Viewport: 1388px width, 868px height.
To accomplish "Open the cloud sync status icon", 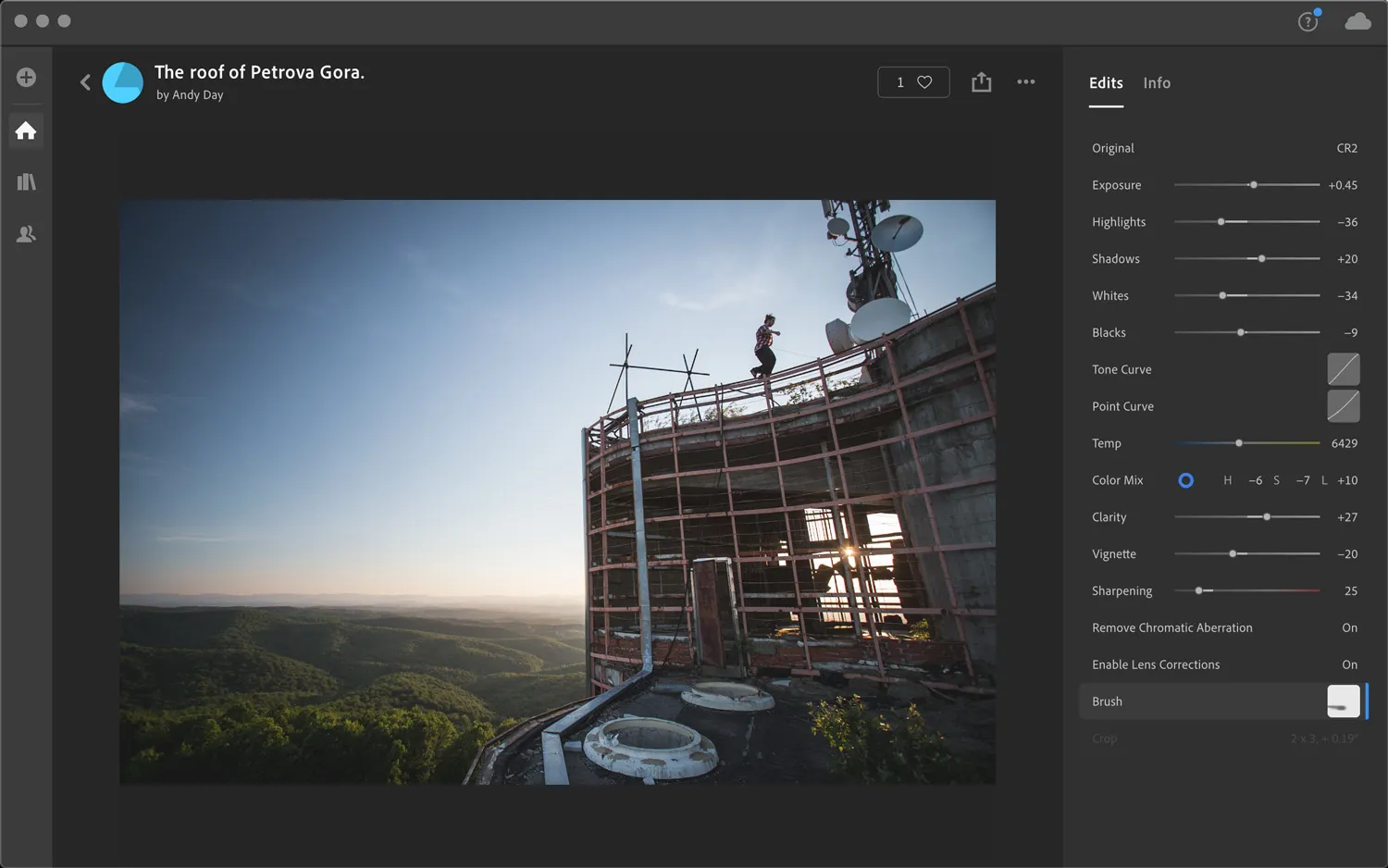I will pyautogui.click(x=1357, y=21).
